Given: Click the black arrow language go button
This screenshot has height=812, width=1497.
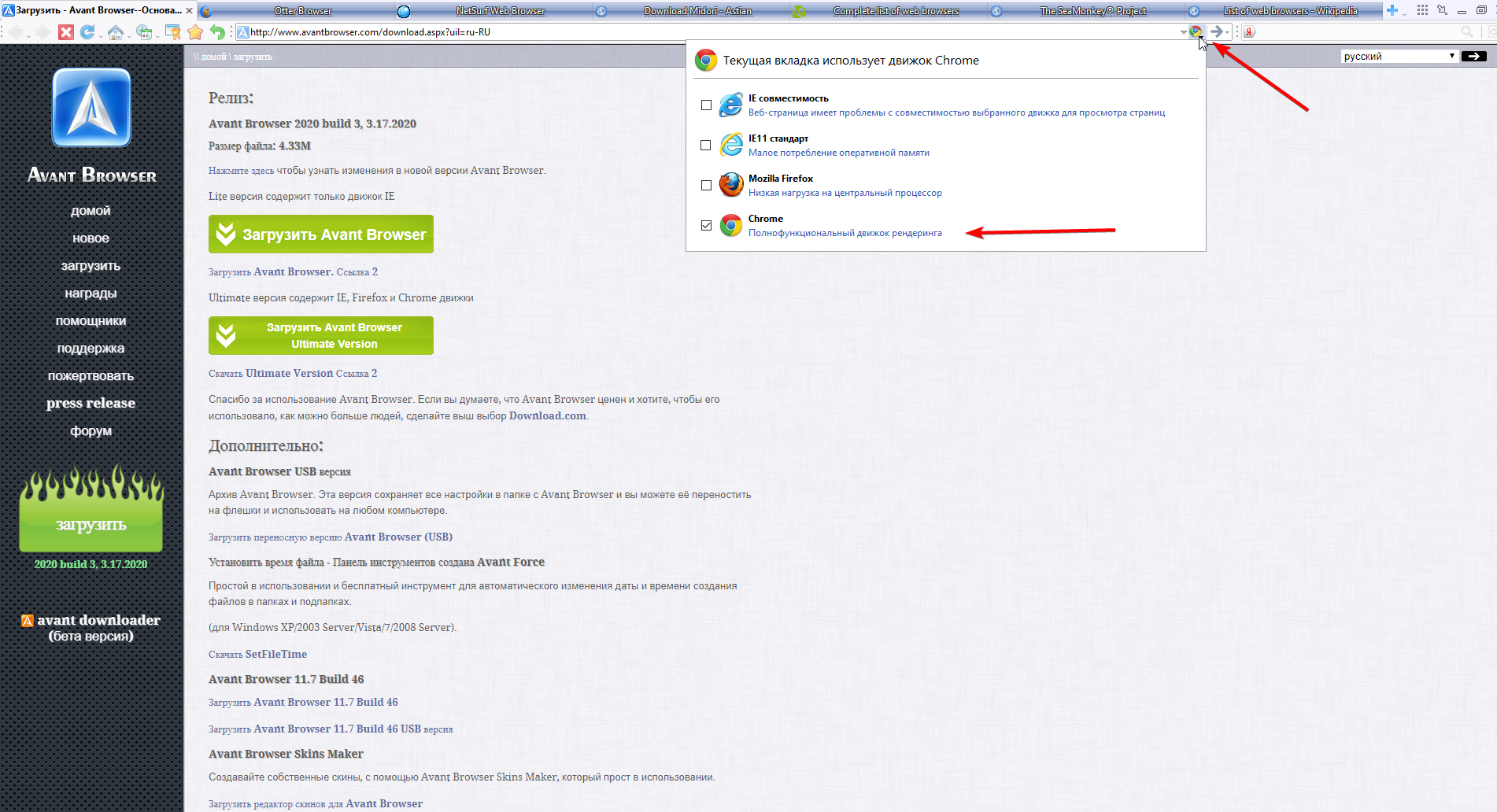Looking at the screenshot, I should [x=1473, y=57].
